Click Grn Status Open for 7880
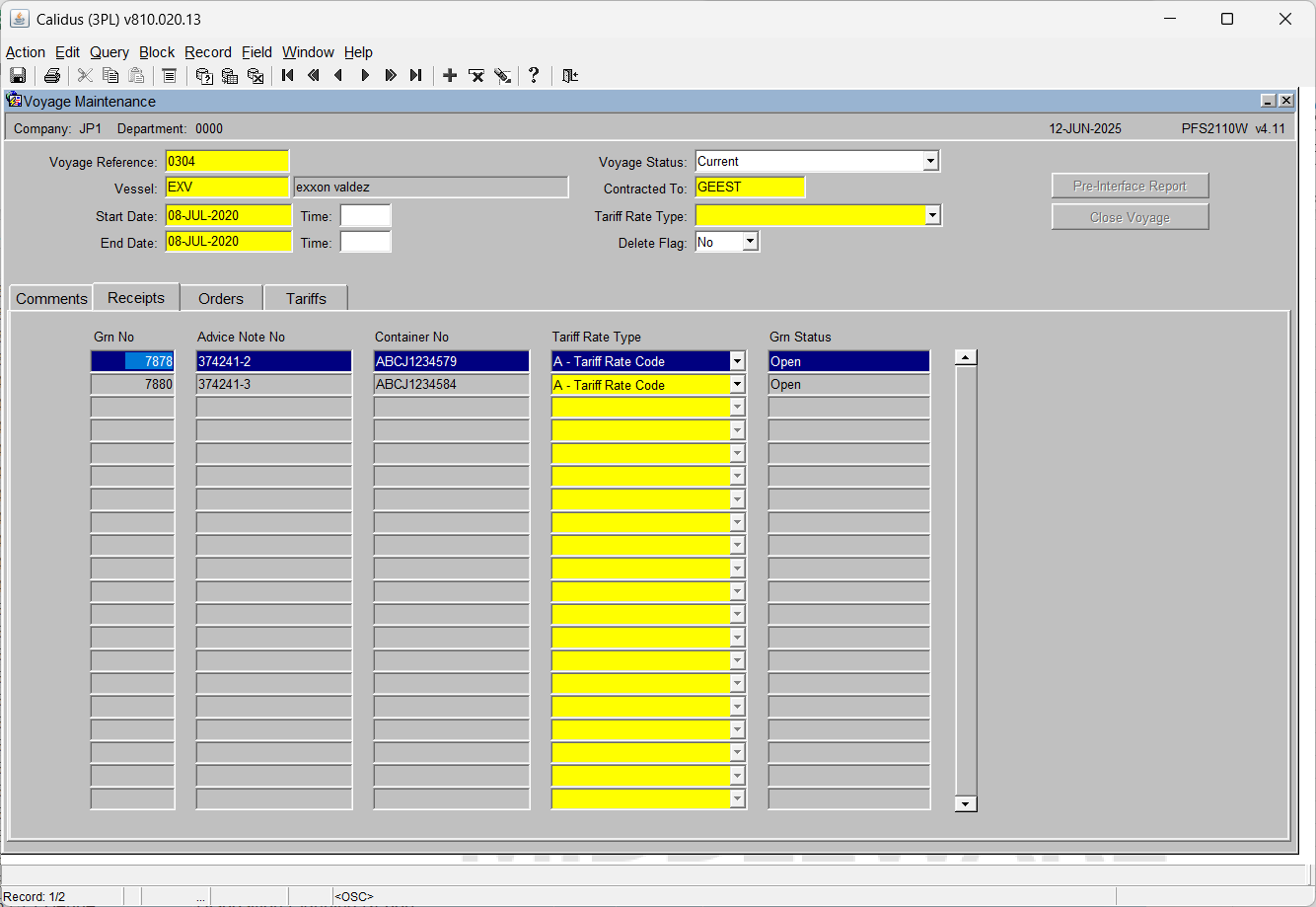Screen dimensions: 1316x907 [848, 384]
